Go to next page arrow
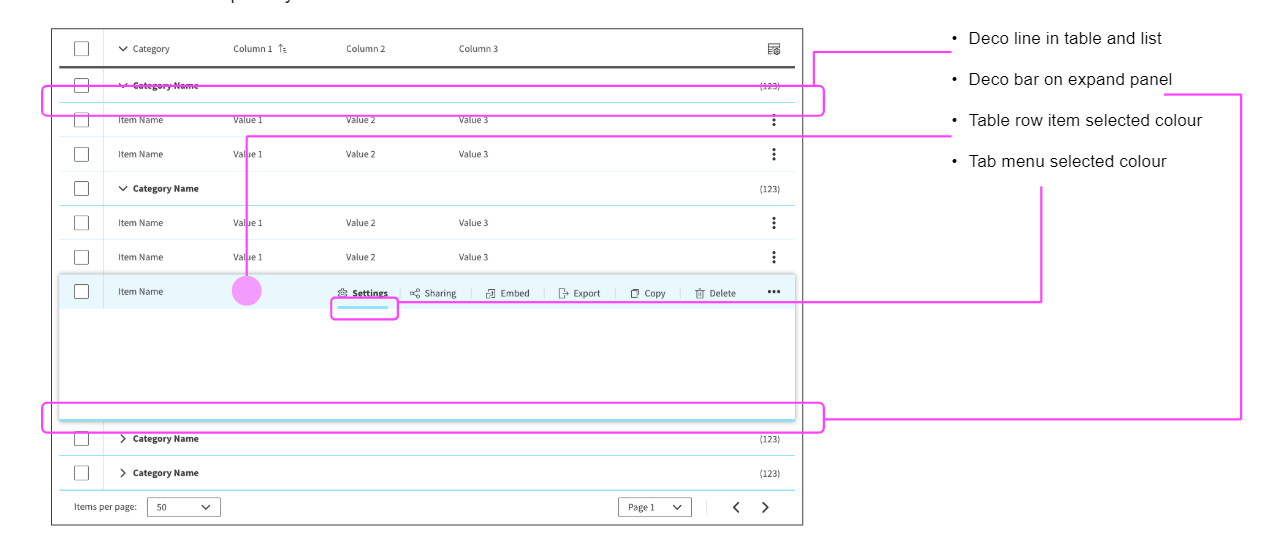Image resolution: width=1287 pixels, height=559 pixels. click(765, 507)
